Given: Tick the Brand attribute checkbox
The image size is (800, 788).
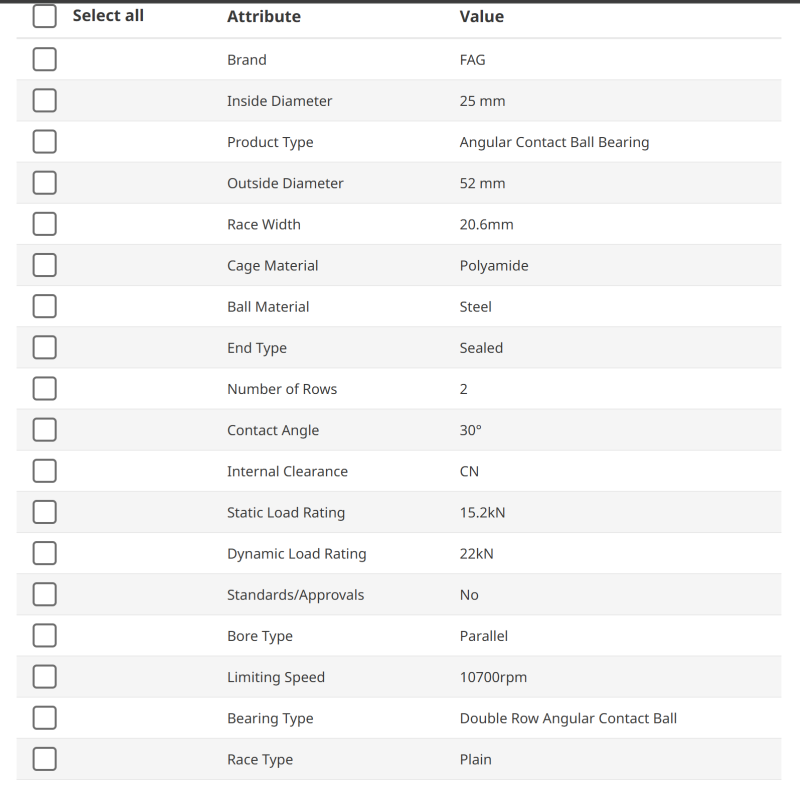Looking at the screenshot, I should pos(44,60).
